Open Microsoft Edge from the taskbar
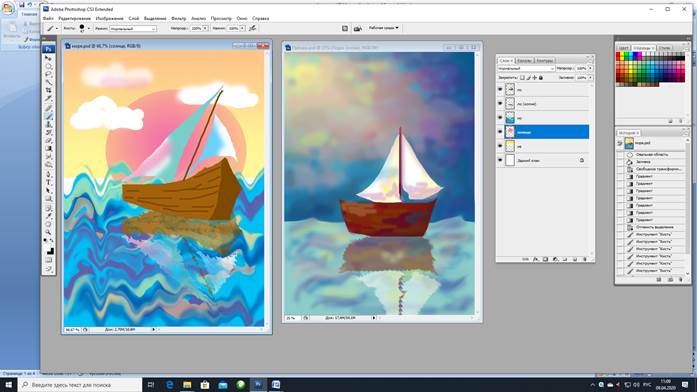The image size is (697, 392). [169, 384]
